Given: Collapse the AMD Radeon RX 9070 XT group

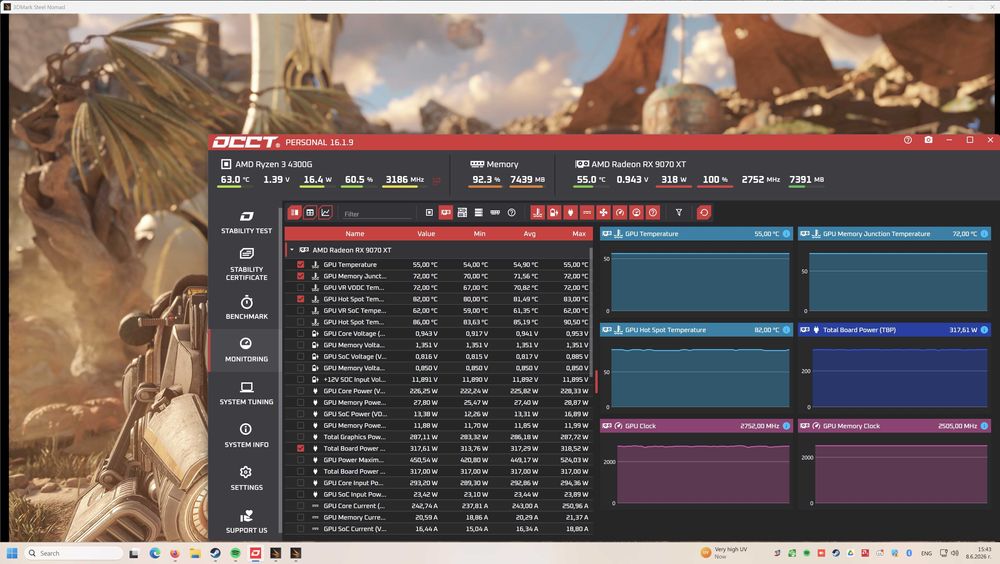Looking at the screenshot, I should tap(292, 250).
